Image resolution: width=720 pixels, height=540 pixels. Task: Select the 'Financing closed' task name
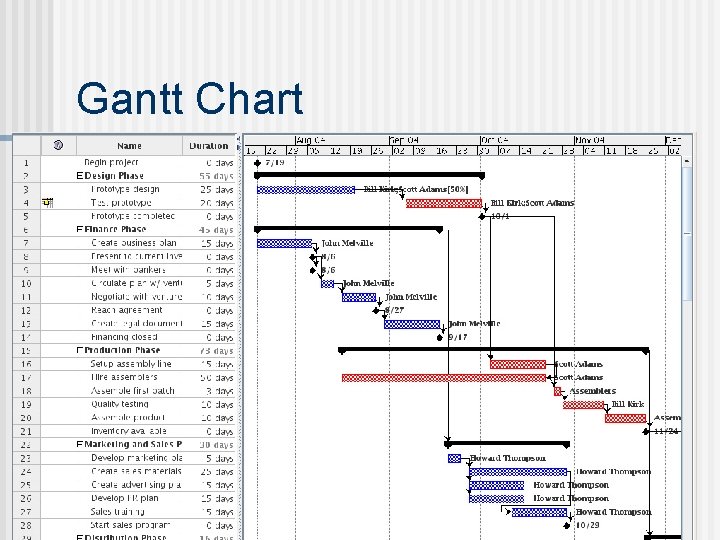124,337
